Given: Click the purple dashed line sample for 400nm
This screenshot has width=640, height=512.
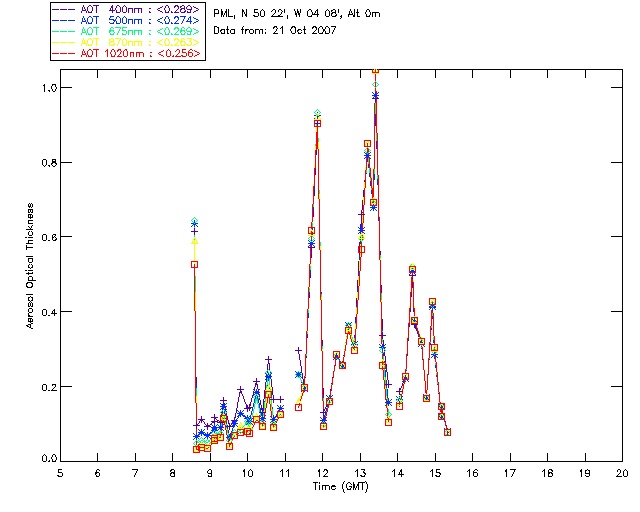Looking at the screenshot, I should 64,9.
